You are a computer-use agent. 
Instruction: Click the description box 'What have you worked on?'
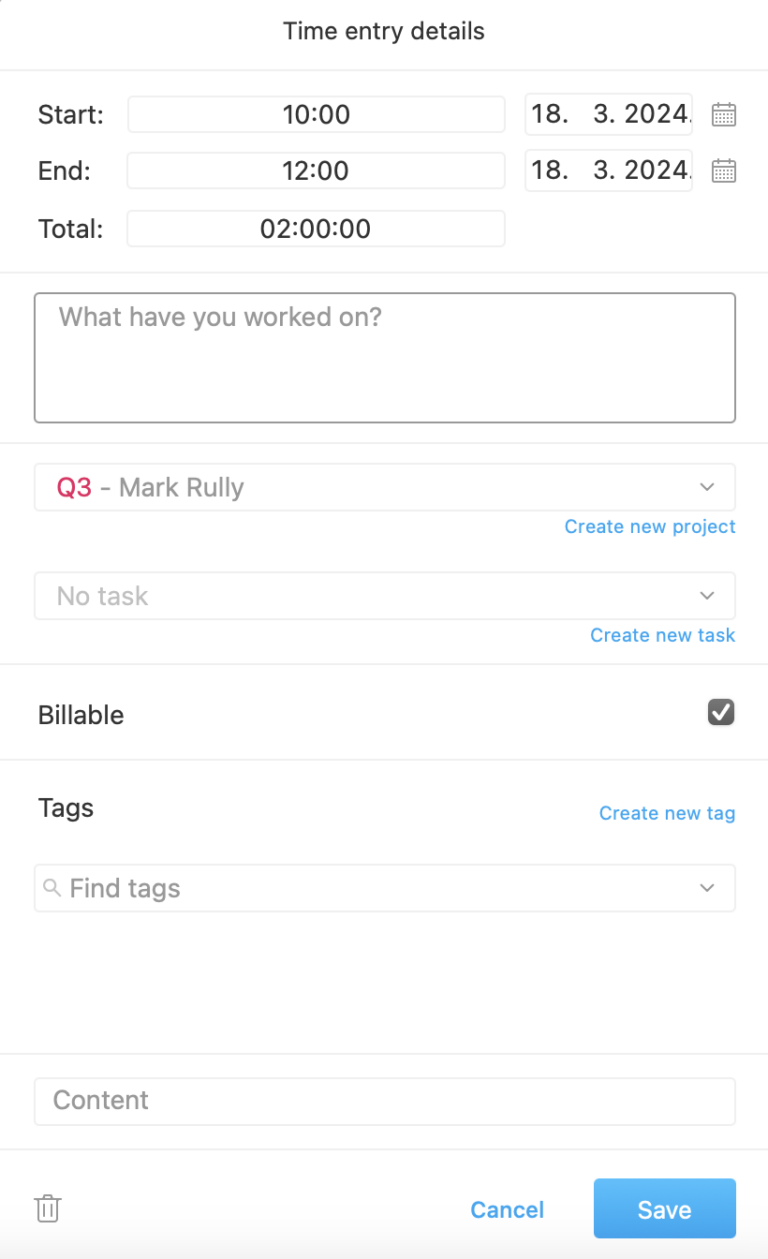click(x=385, y=357)
